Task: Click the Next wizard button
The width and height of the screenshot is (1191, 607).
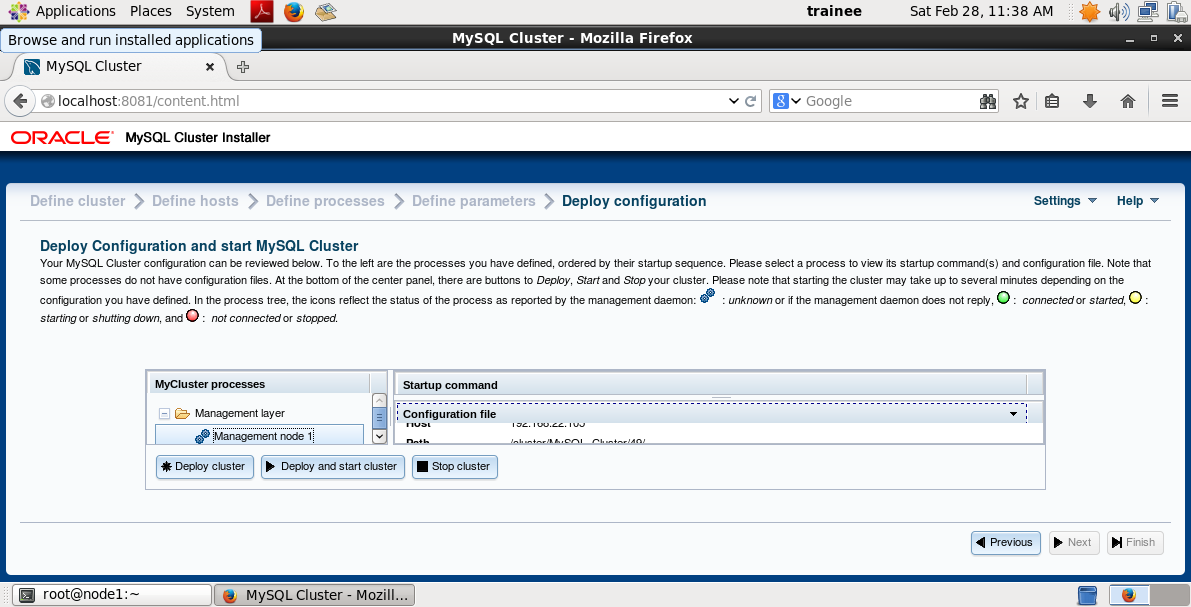Action: point(1074,542)
